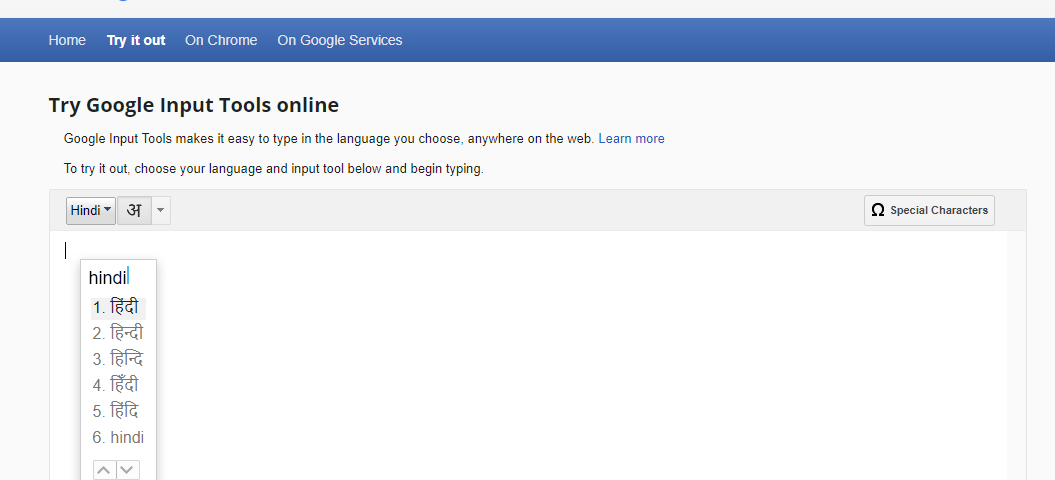Show next suggestions with down arrow
This screenshot has width=1055, height=480.
click(128, 470)
